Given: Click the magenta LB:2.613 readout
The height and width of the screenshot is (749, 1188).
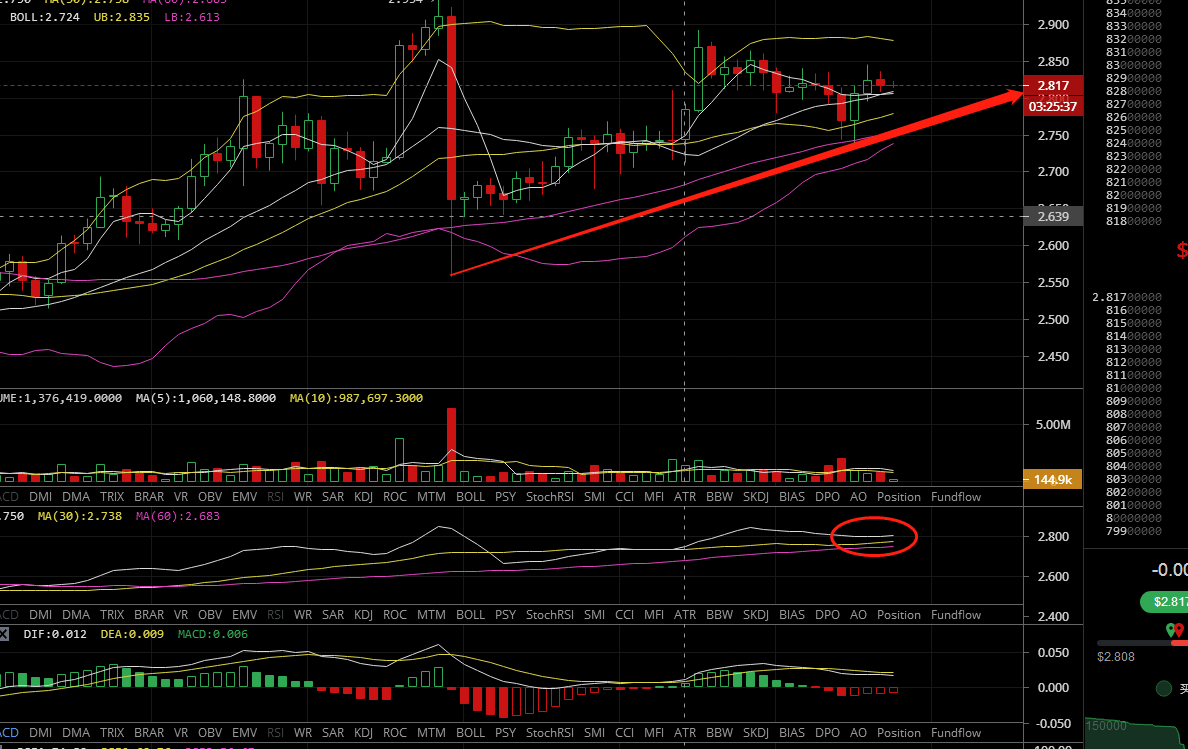Looking at the screenshot, I should pos(192,17).
